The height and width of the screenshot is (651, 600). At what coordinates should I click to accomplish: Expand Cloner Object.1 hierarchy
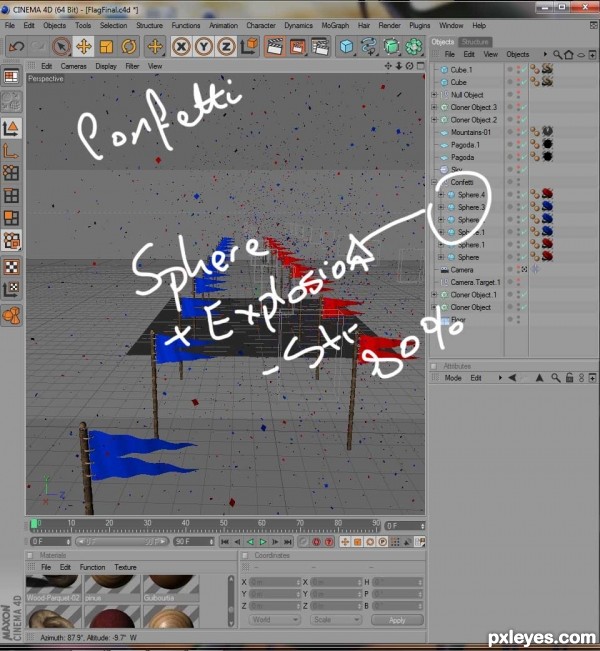coord(434,294)
